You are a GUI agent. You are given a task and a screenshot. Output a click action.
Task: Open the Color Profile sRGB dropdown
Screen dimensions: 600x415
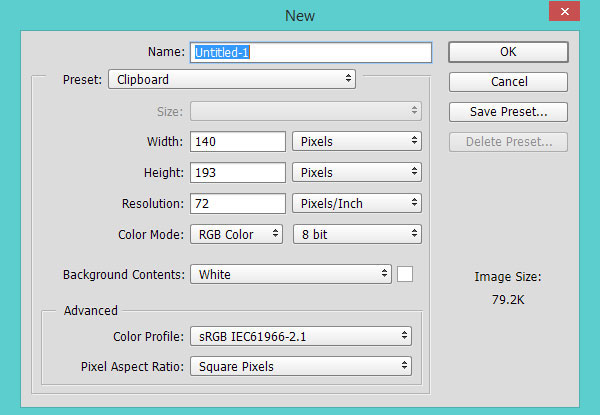pyautogui.click(x=301, y=336)
